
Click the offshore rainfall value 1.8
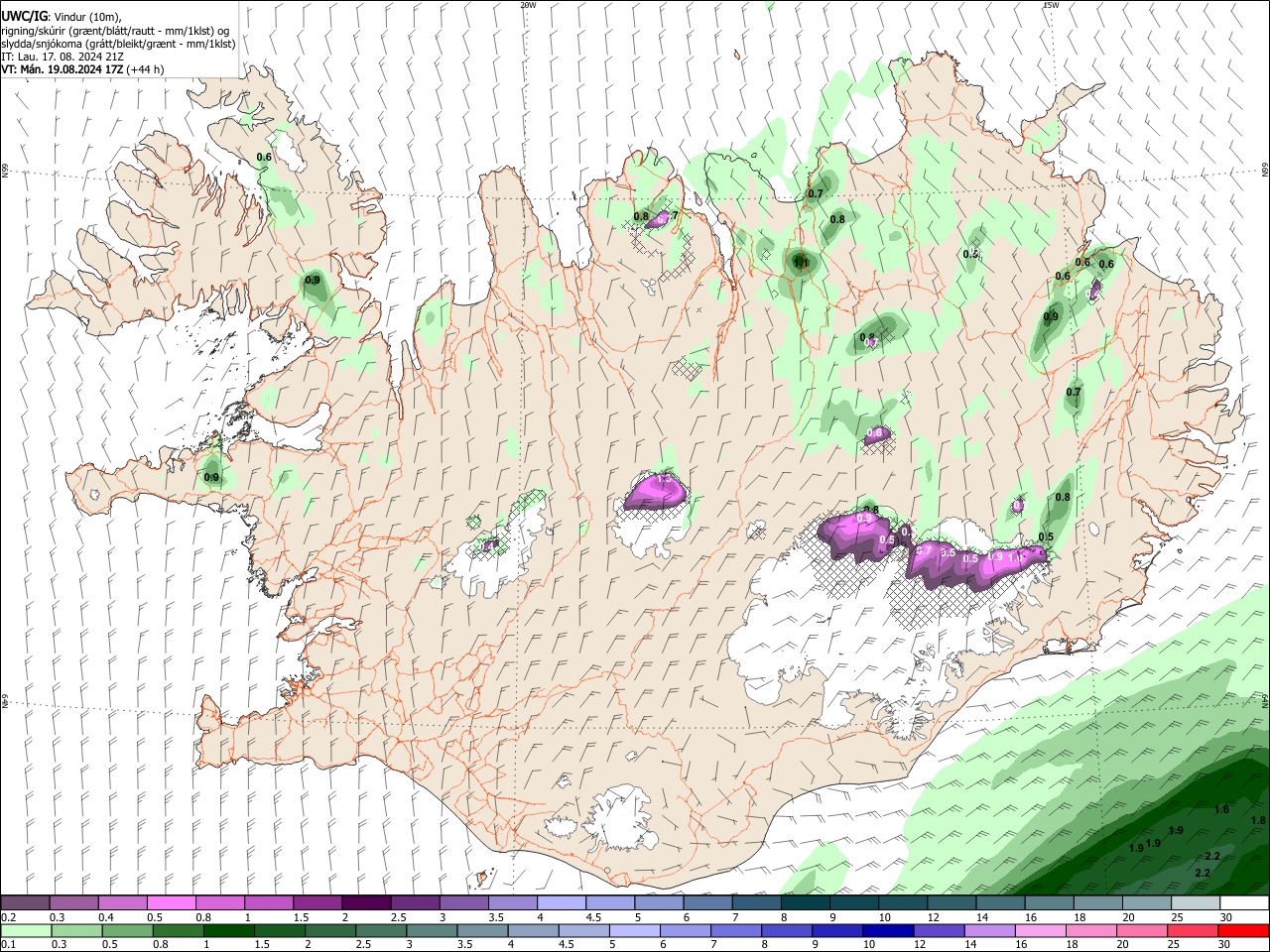(x=1258, y=821)
